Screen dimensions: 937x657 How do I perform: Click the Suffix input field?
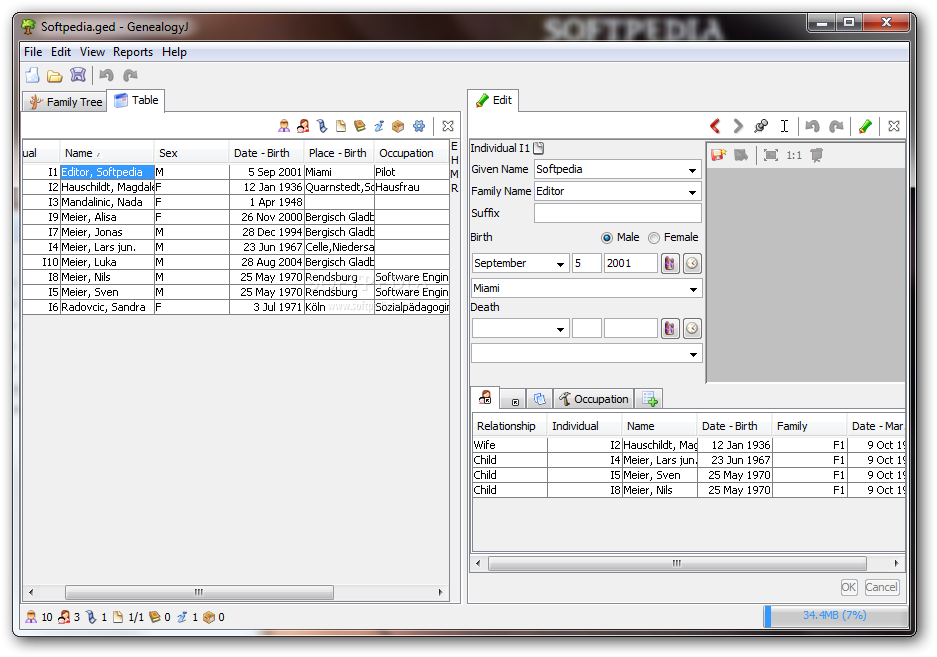(617, 213)
